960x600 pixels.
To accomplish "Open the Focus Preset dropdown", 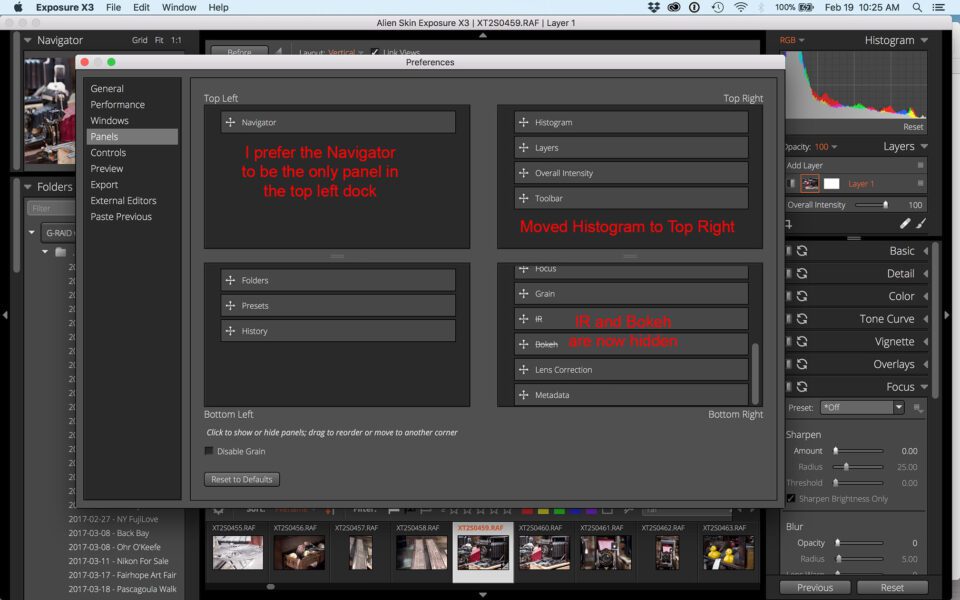I will click(863, 408).
